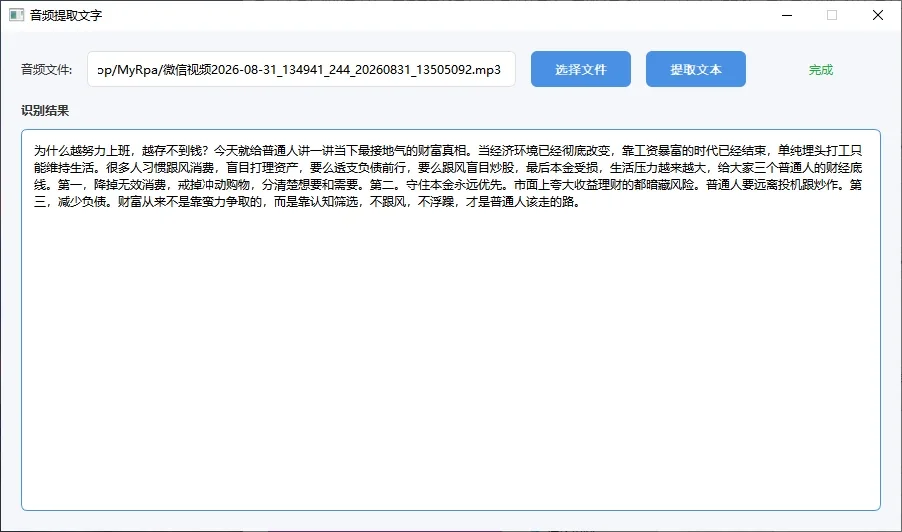Focus the audio file path input field
The image size is (902, 532).
[x=301, y=69]
